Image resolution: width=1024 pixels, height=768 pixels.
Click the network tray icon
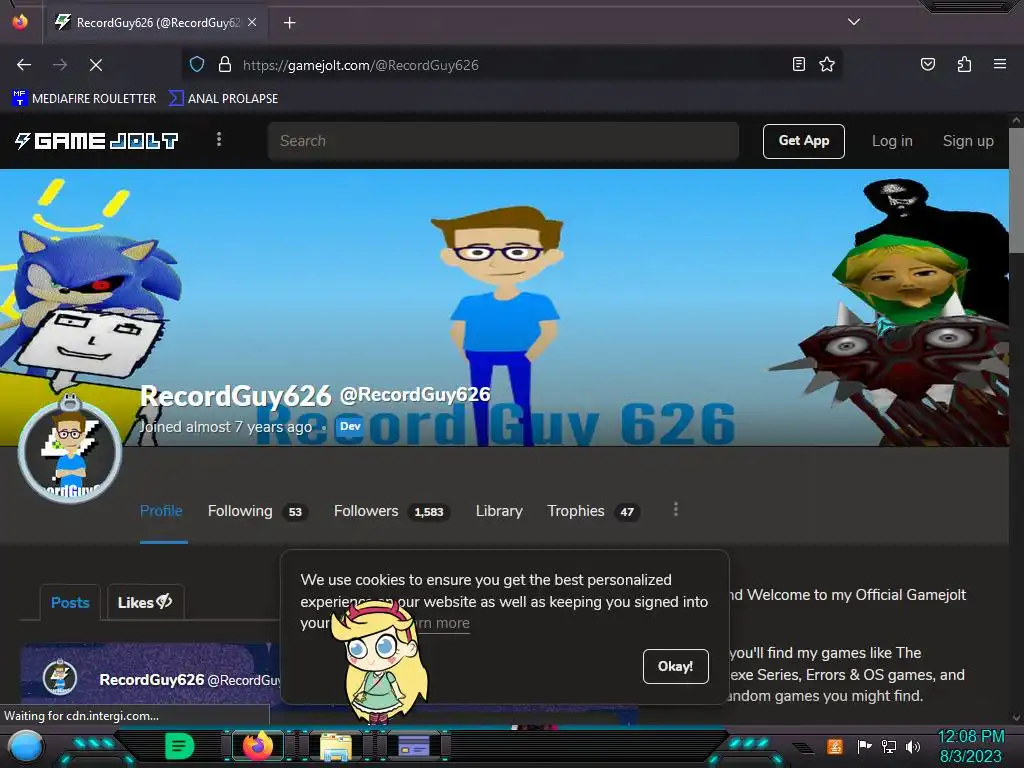click(x=889, y=746)
